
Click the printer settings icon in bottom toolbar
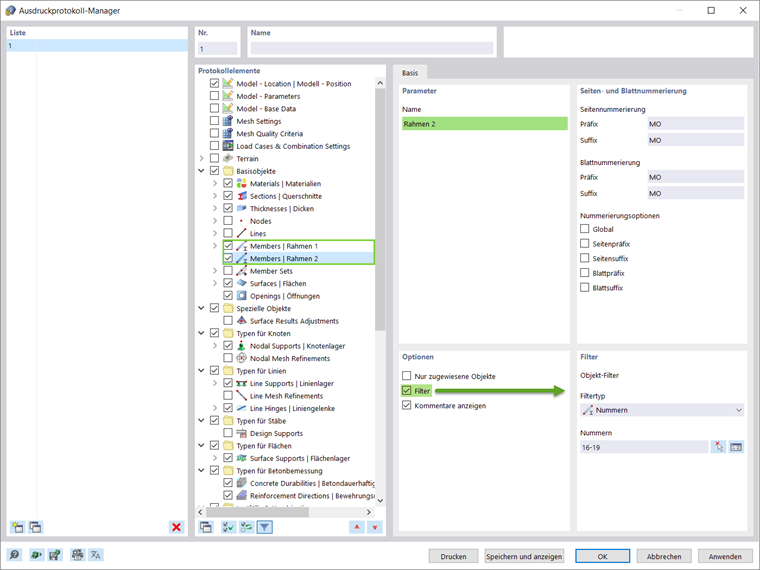[78, 554]
